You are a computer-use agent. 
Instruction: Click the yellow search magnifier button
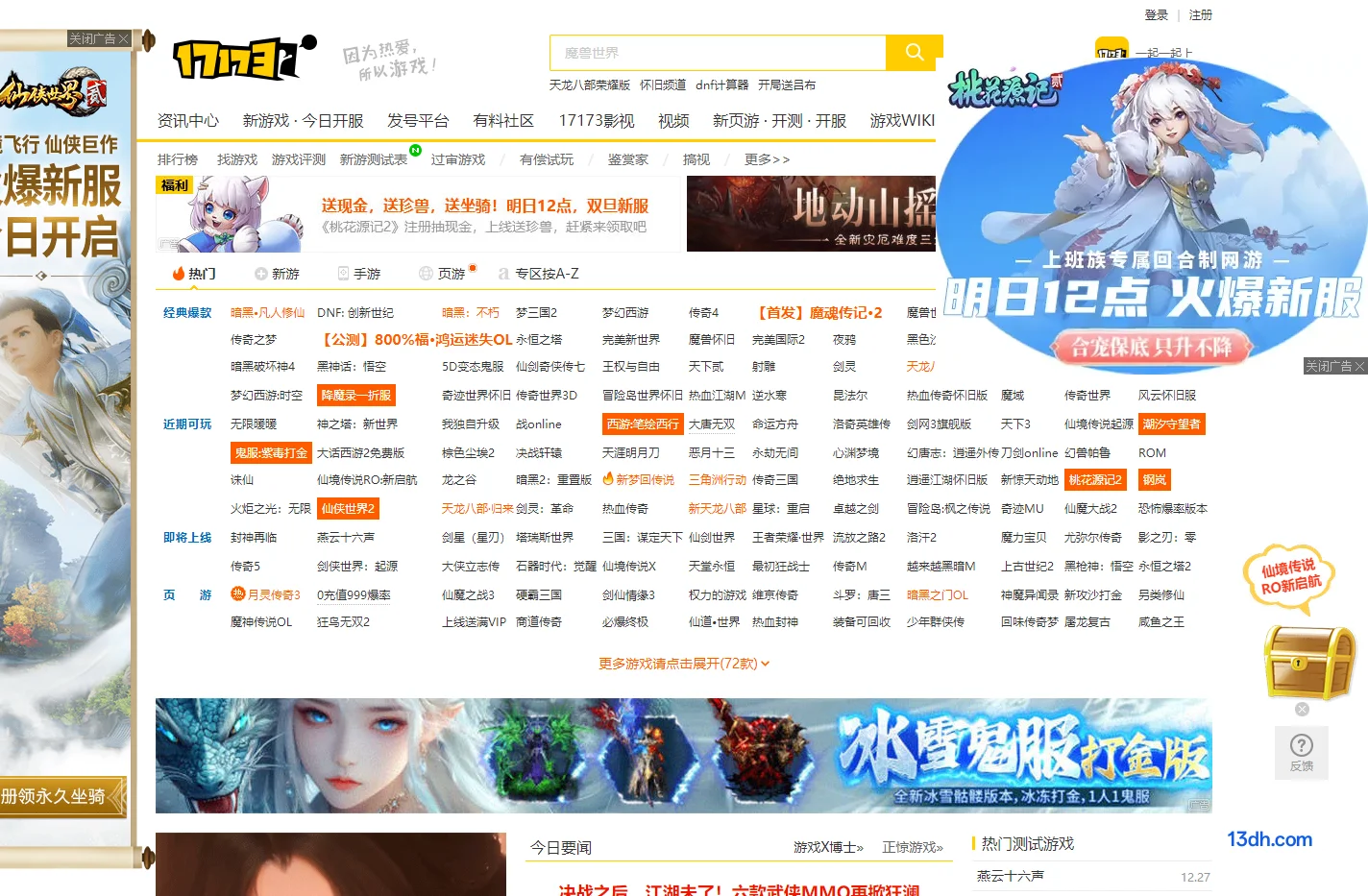point(914,52)
